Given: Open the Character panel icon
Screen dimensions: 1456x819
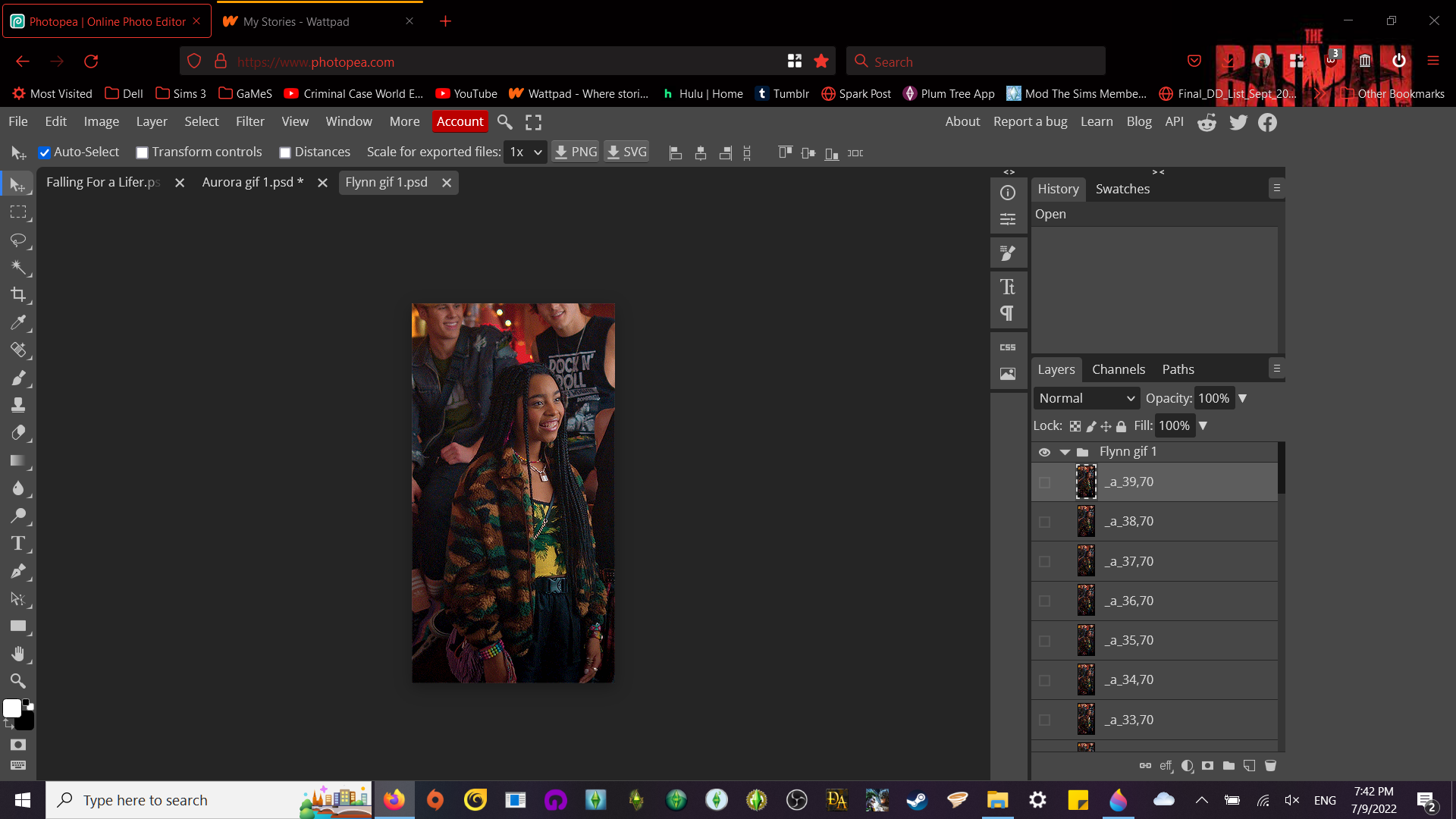Looking at the screenshot, I should pyautogui.click(x=1008, y=287).
